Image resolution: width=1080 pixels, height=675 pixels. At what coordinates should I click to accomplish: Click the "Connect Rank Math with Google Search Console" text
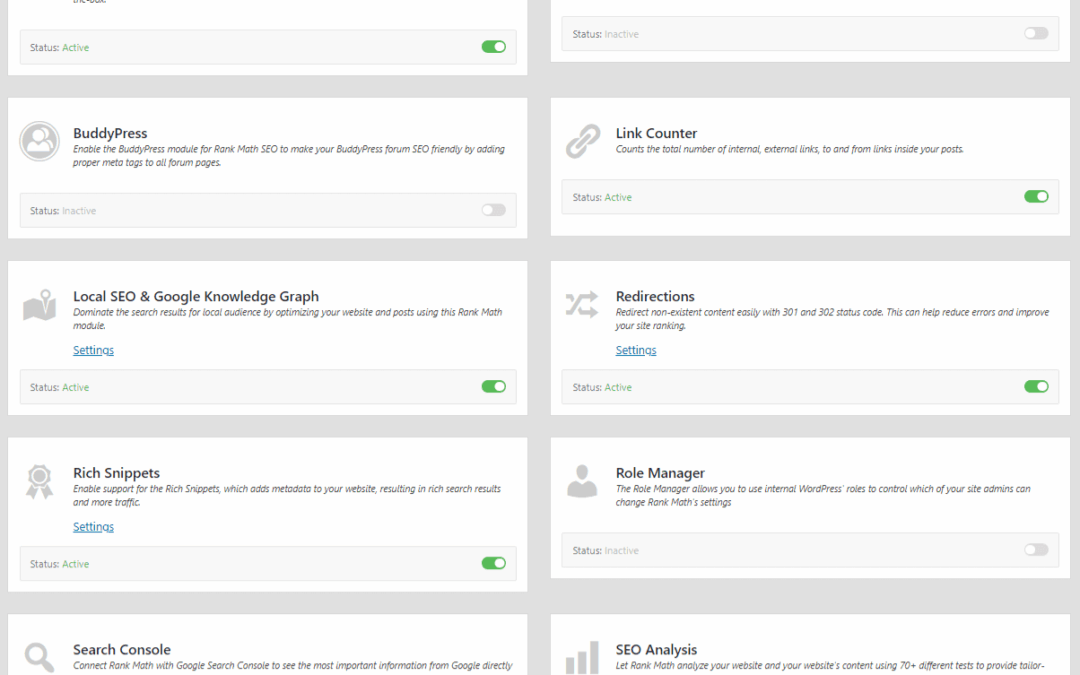(x=293, y=665)
